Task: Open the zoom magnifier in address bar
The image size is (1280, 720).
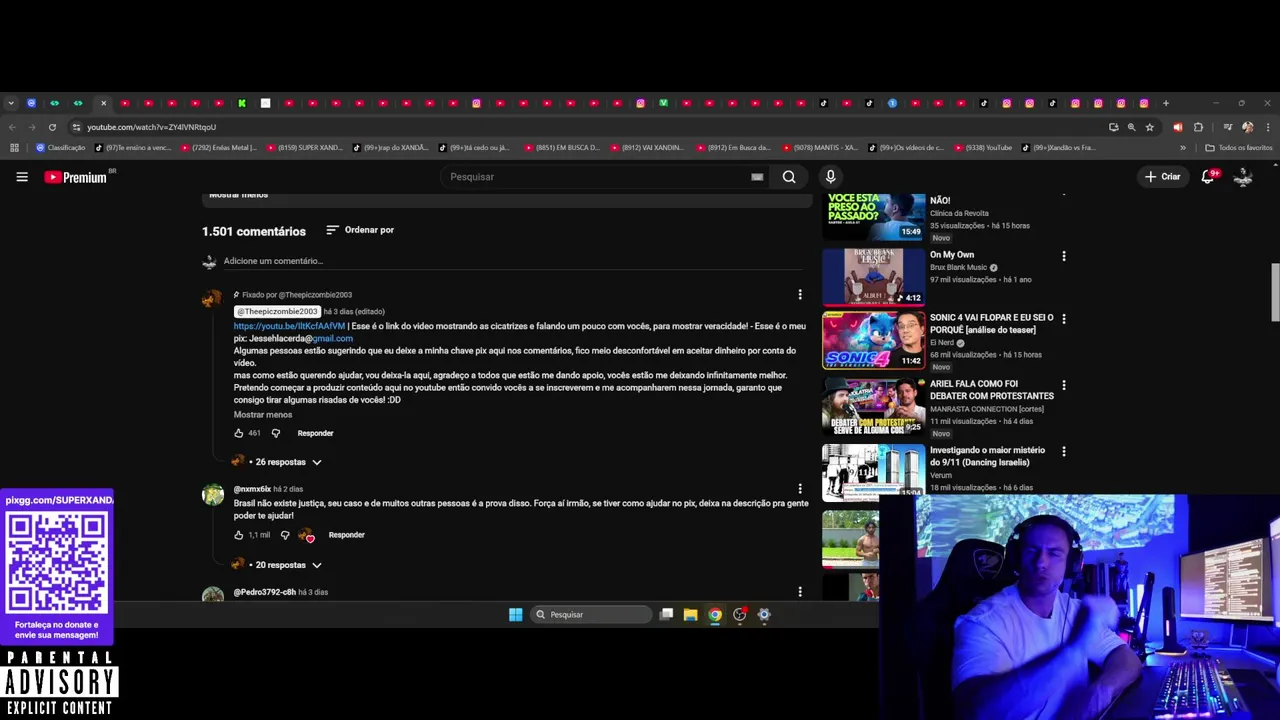Action: (x=1131, y=127)
